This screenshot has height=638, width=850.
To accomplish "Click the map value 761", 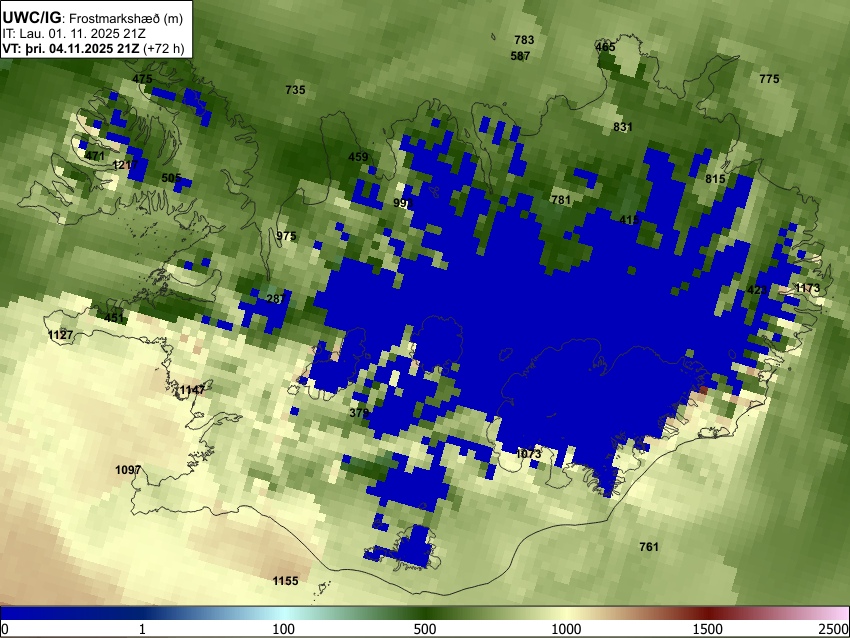I will pyautogui.click(x=649, y=547).
